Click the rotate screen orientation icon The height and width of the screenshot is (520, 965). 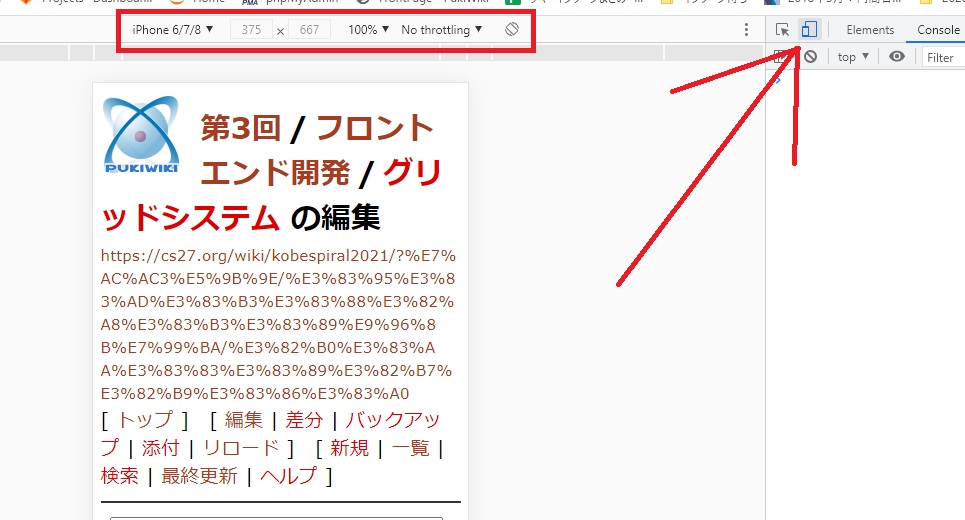coord(512,30)
